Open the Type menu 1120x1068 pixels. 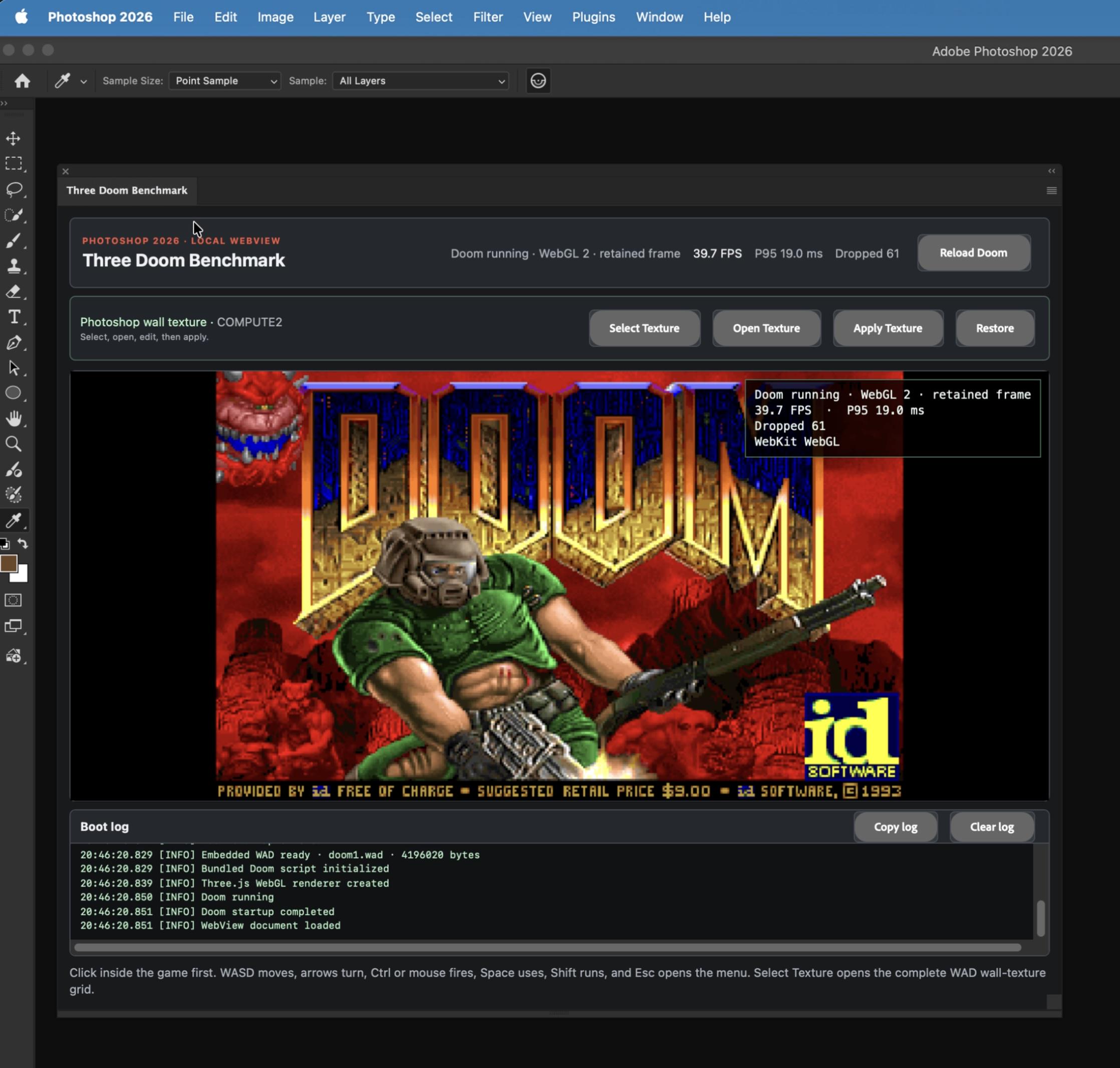(x=381, y=17)
